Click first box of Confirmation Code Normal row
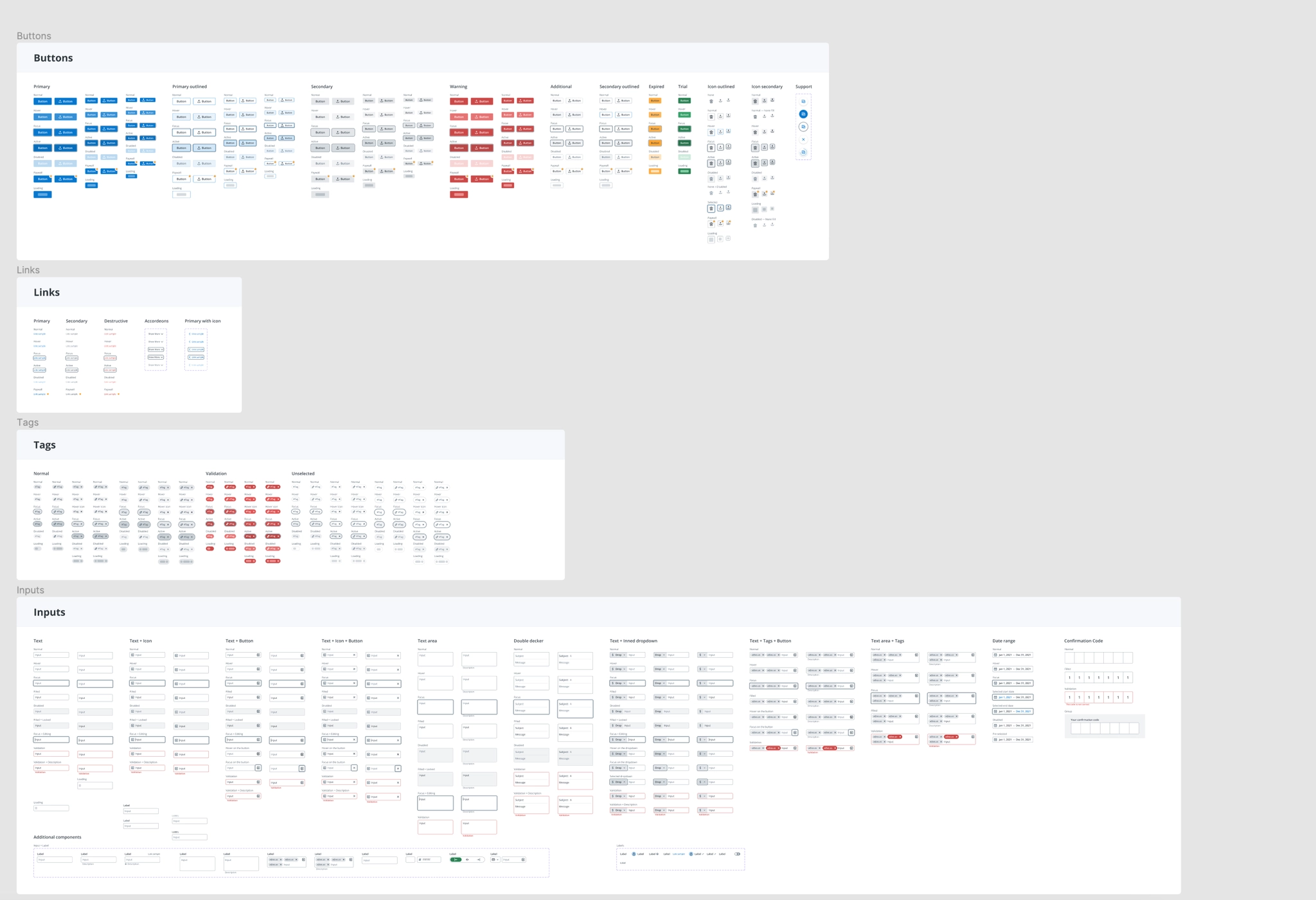The width and height of the screenshot is (1316, 900). [1069, 658]
